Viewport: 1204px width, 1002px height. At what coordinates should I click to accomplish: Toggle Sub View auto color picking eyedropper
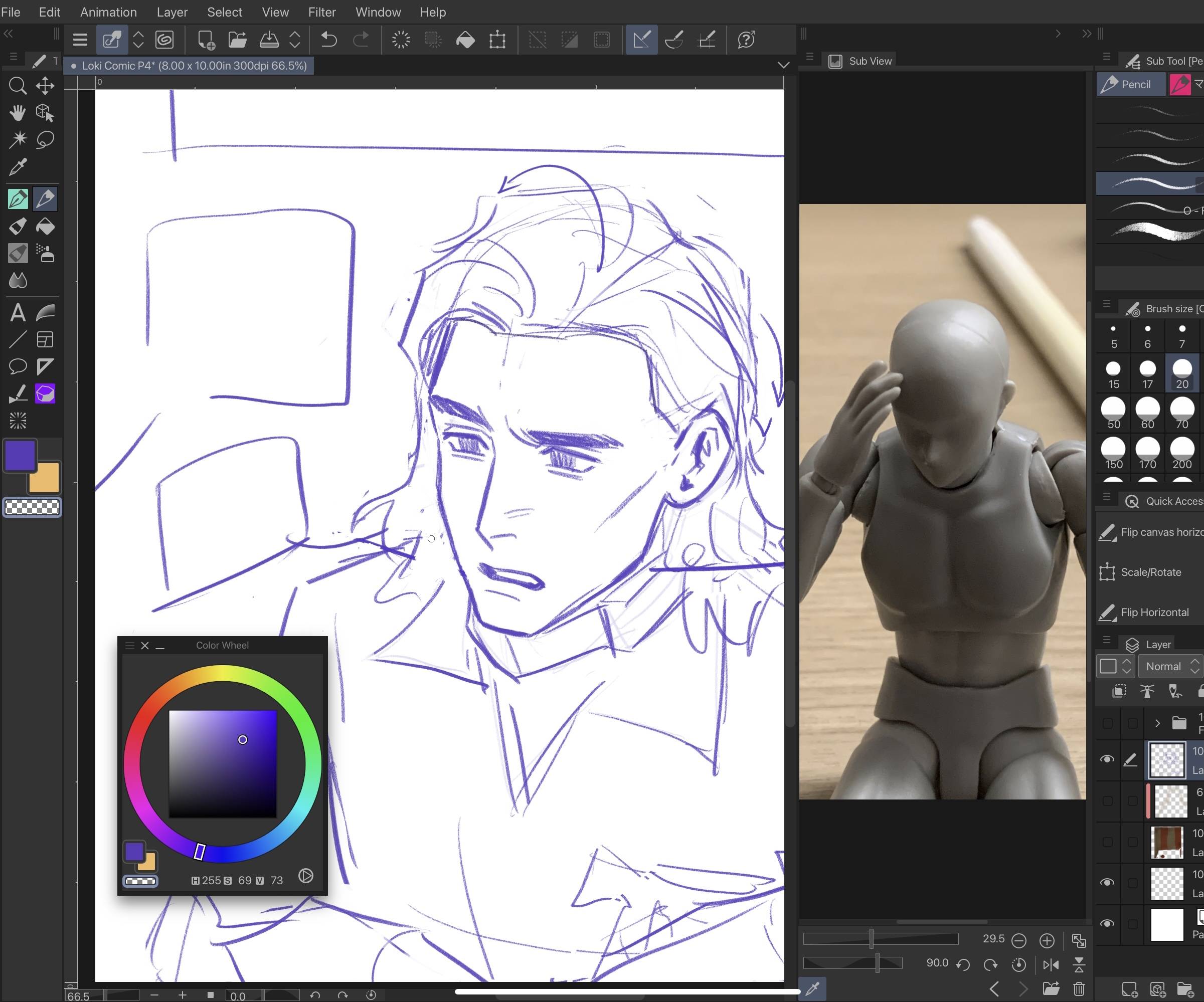813,988
